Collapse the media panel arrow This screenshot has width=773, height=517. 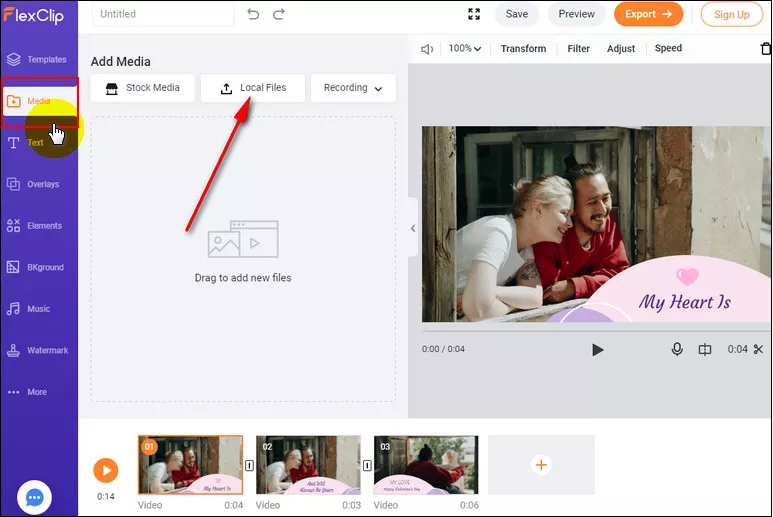tap(413, 228)
